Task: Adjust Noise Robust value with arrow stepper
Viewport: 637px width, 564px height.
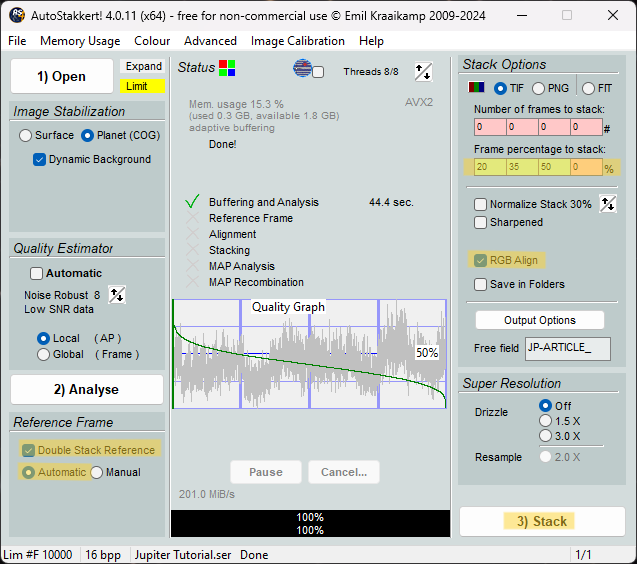Action: click(x=117, y=295)
